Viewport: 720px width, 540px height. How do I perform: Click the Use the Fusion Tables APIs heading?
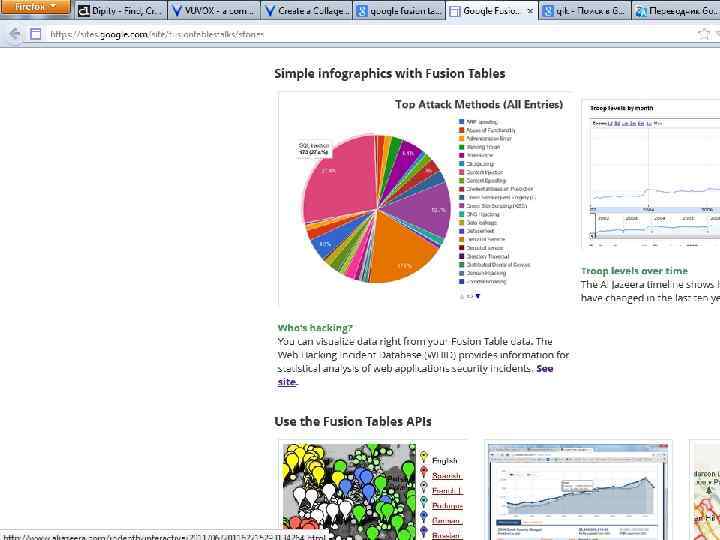(353, 422)
